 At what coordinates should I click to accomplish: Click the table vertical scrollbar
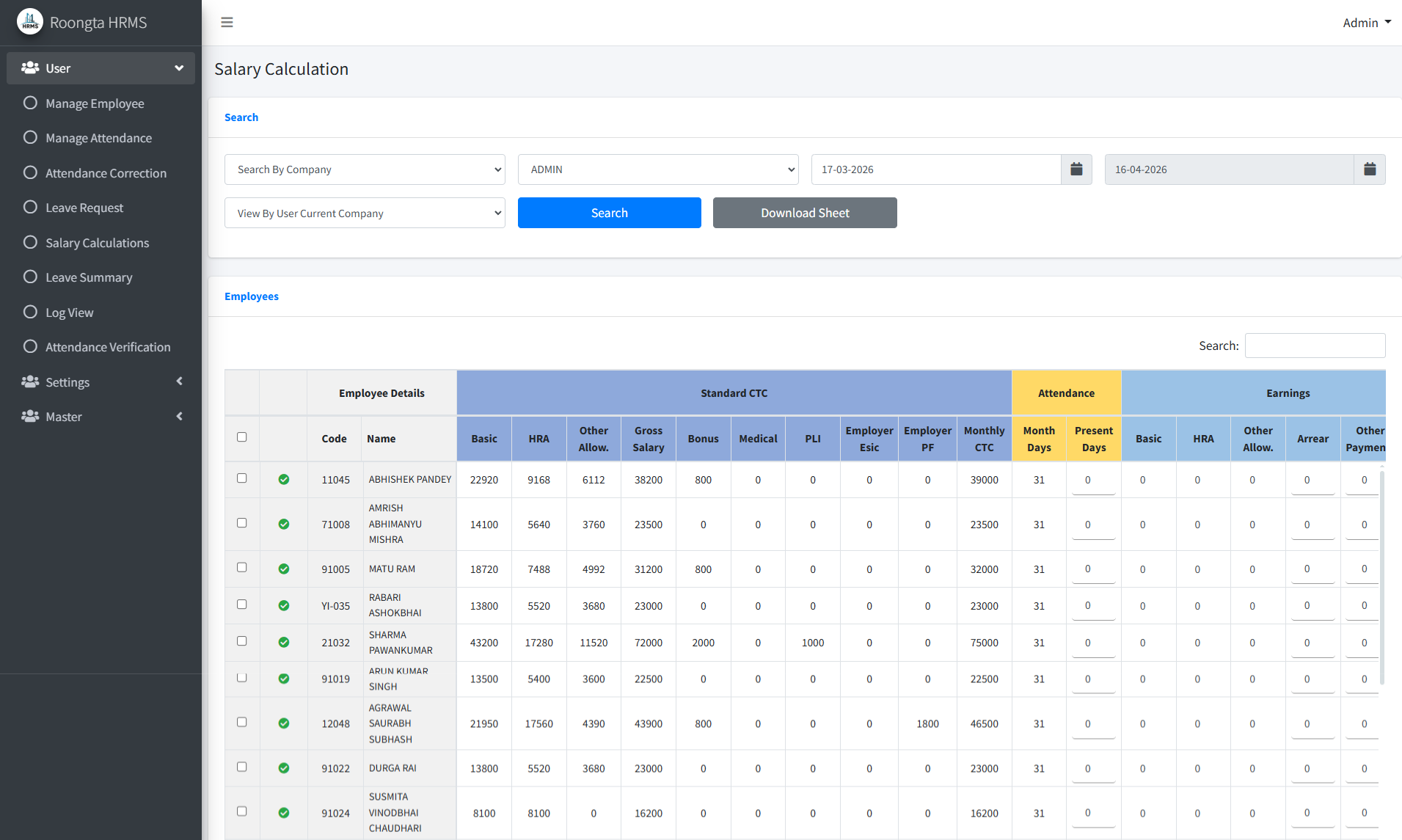(x=1381, y=576)
